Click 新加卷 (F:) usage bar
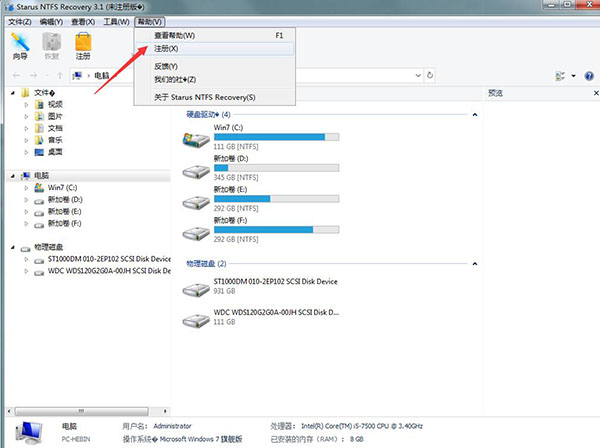Screen dimensions: 600x448 [276, 230]
